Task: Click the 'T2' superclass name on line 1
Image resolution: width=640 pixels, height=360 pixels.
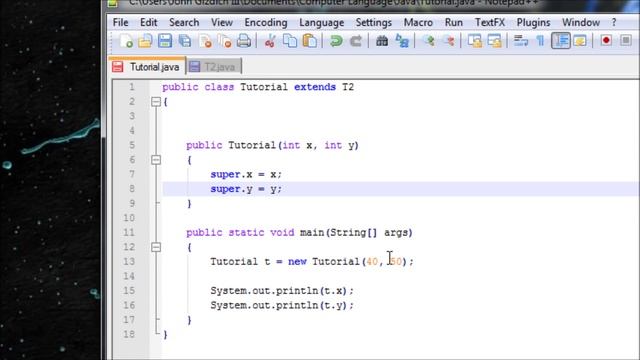Action: point(348,87)
